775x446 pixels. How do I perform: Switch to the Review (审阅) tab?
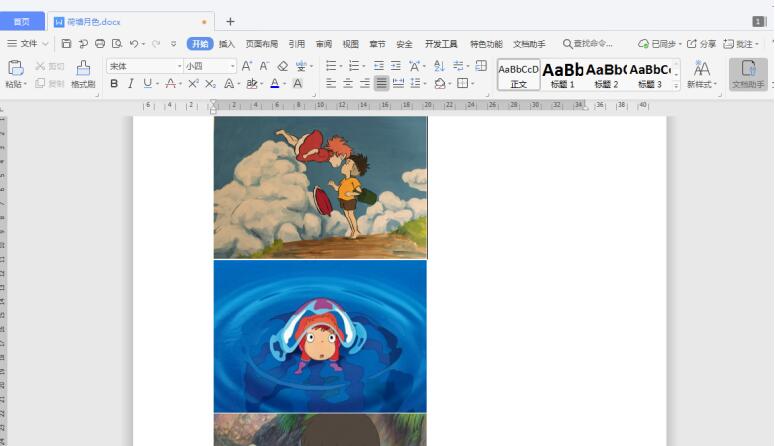[324, 44]
